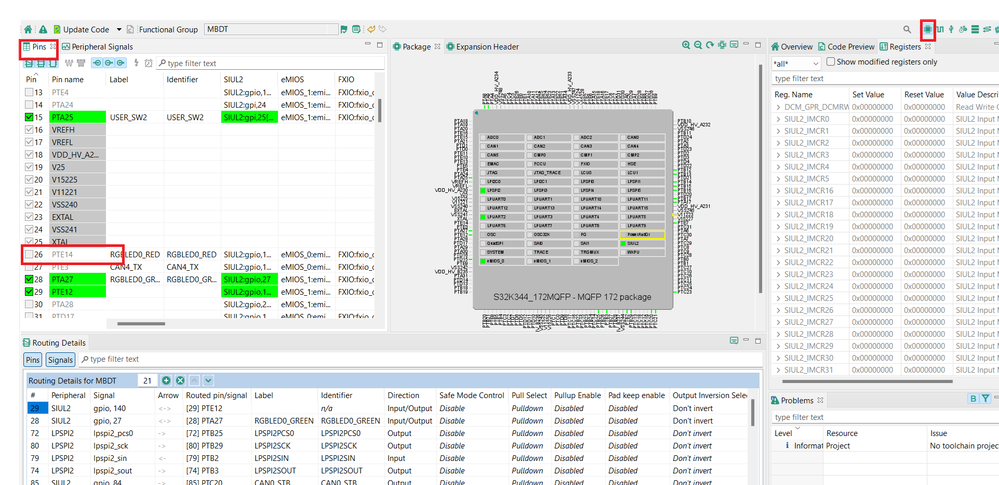The width and height of the screenshot is (999, 485).
Task: Expand the DCM_GPR_DCMRW register row
Action: (779, 106)
